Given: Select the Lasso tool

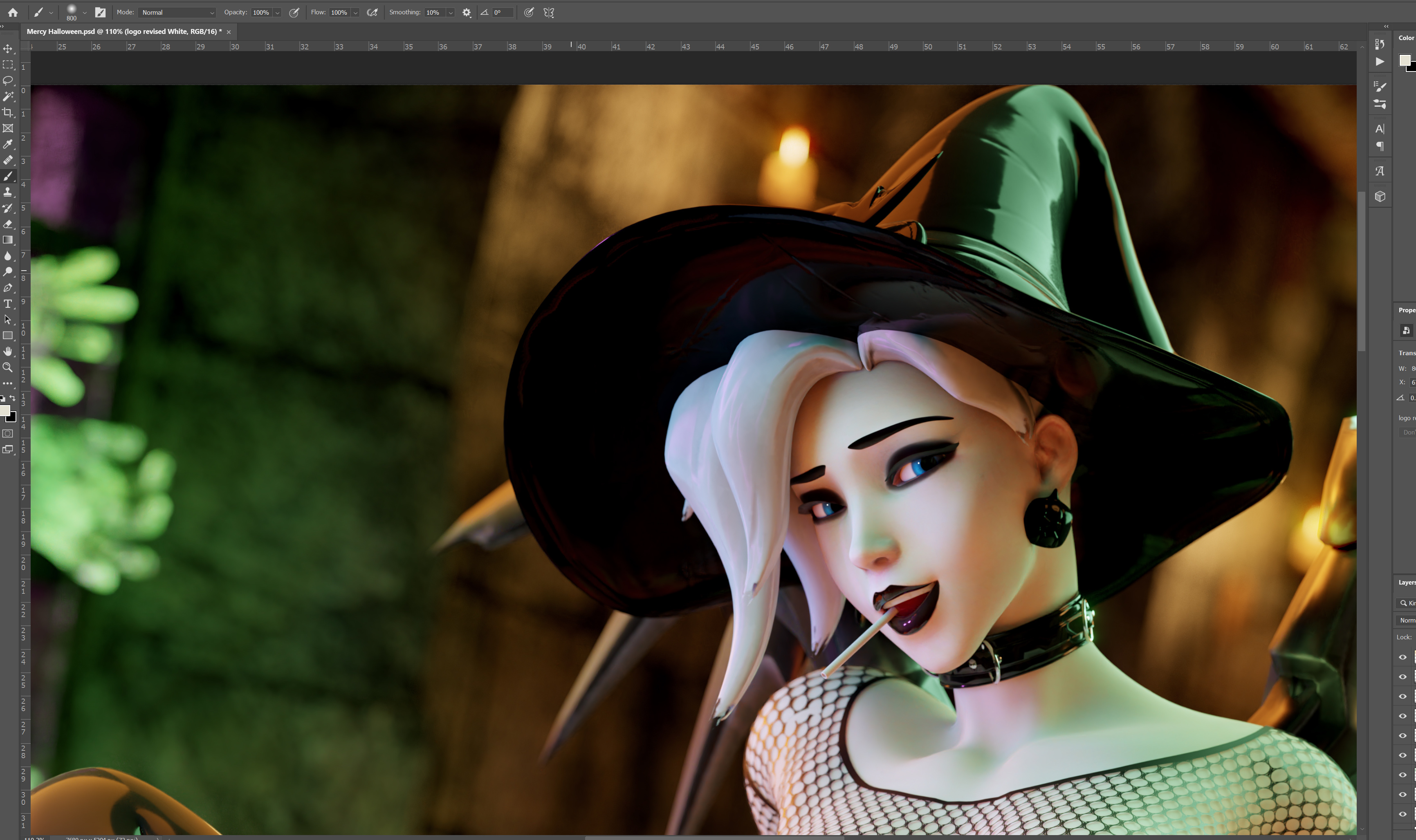Looking at the screenshot, I should tap(8, 81).
